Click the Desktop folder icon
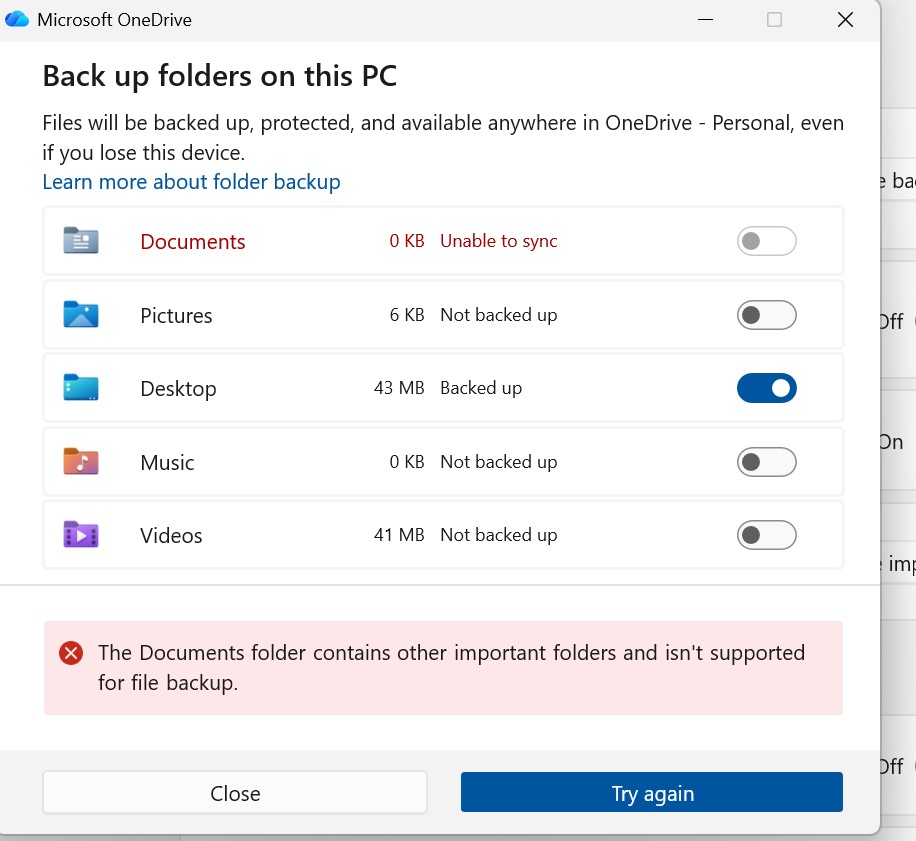The width and height of the screenshot is (916, 841). click(x=81, y=387)
